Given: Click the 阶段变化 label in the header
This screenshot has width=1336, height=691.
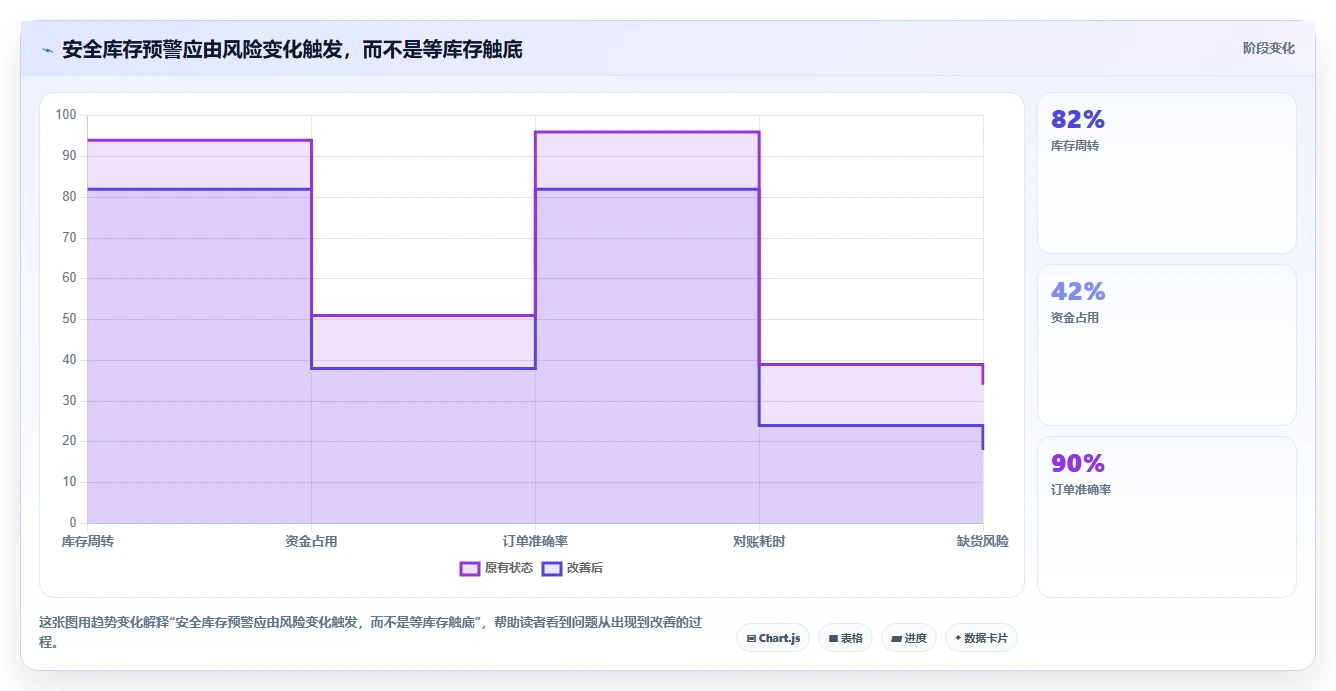Looking at the screenshot, I should click(1269, 48).
